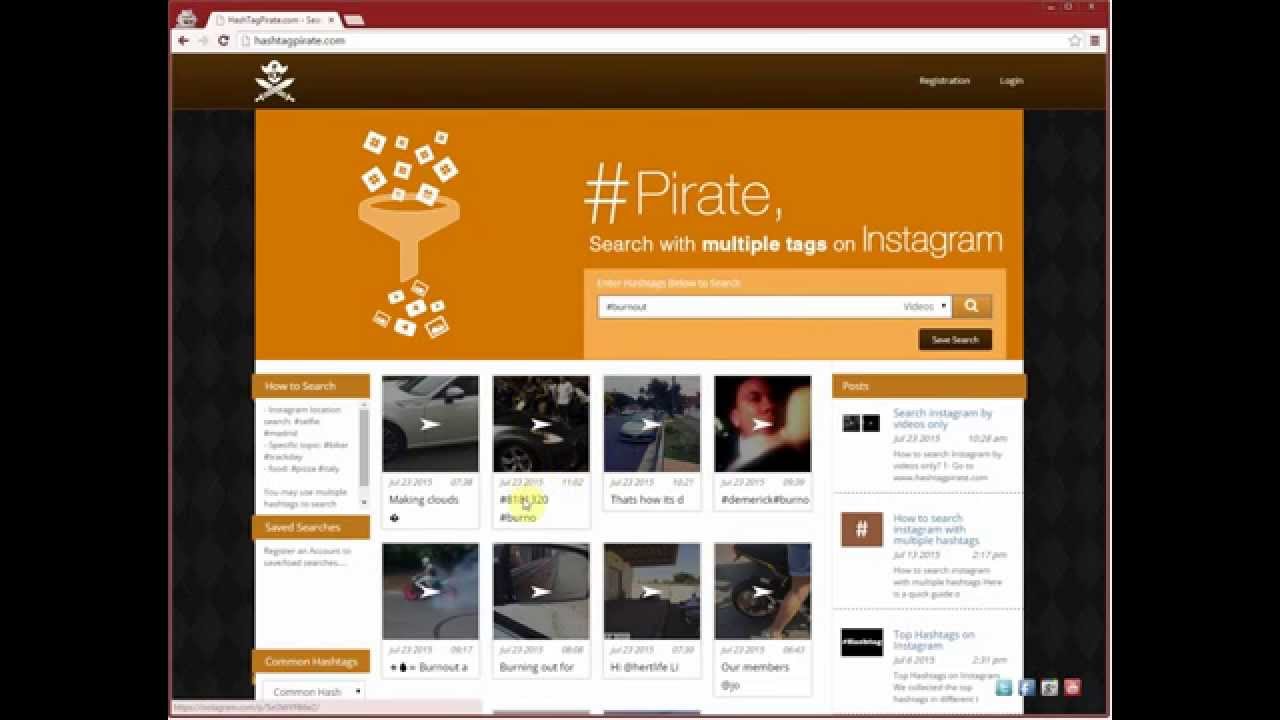Play the '#burno' 11:02 video thumbnail
Viewport: 1280px width, 720px height.
(541, 424)
